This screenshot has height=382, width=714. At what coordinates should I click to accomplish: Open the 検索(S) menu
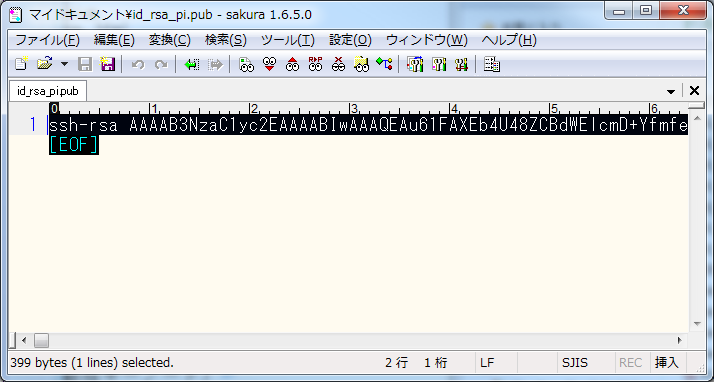[226, 40]
